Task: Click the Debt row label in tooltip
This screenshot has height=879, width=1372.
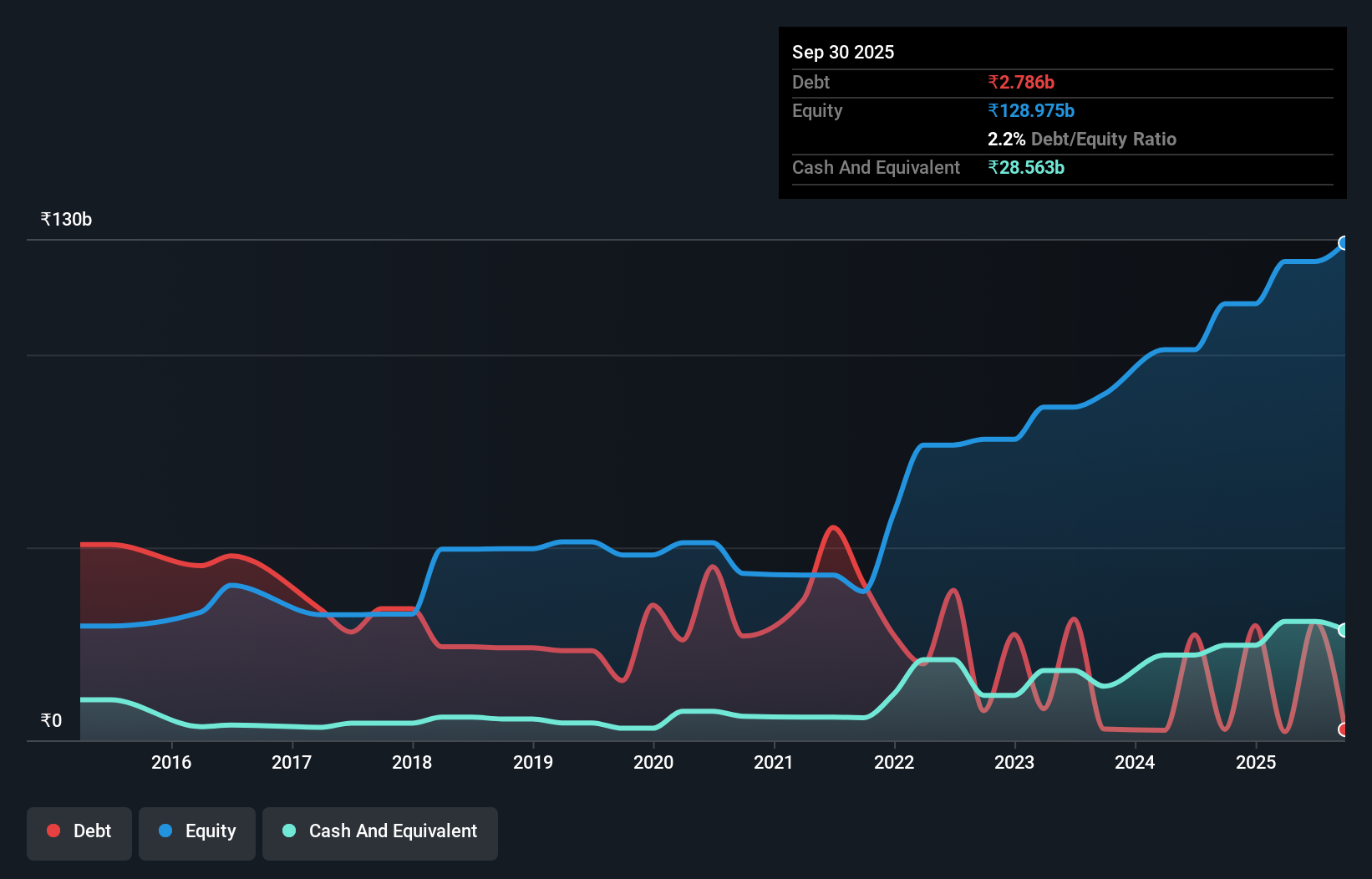Action: pos(810,82)
